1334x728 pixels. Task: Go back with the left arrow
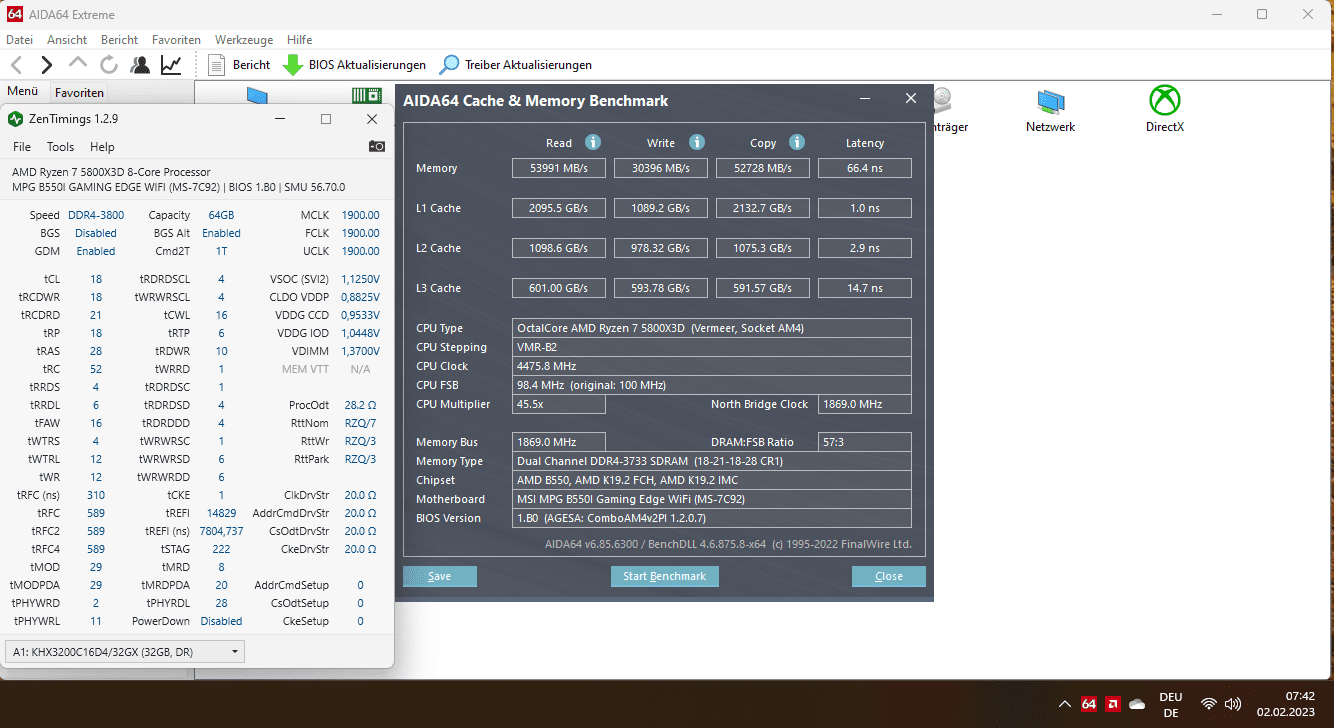pos(16,65)
